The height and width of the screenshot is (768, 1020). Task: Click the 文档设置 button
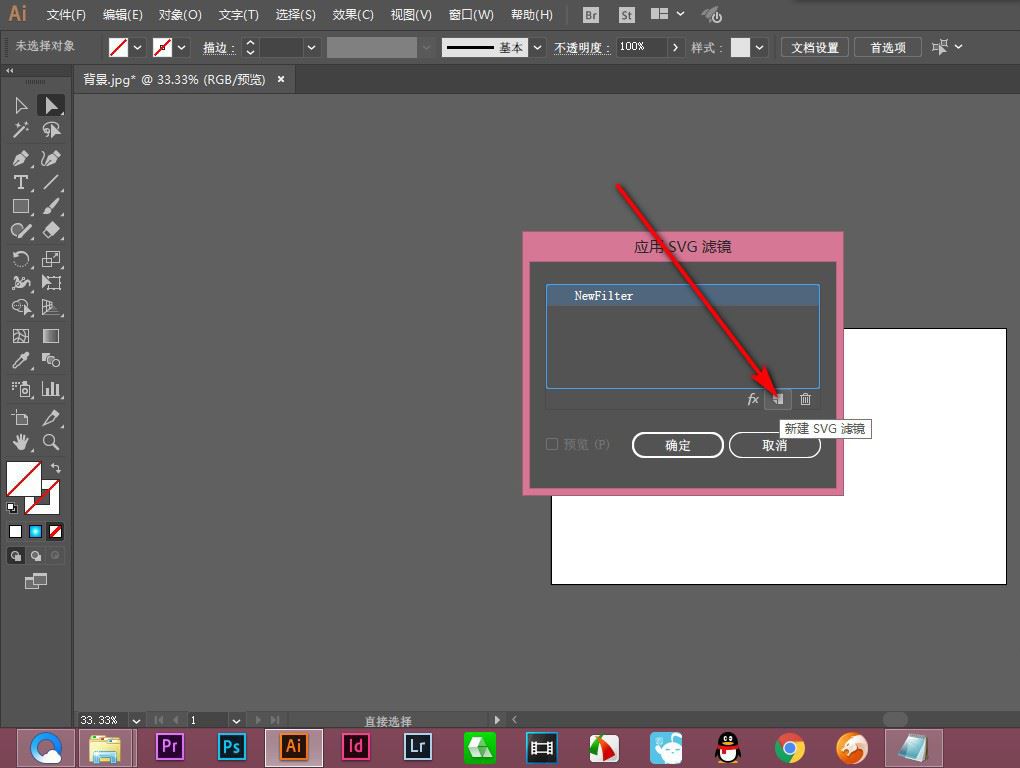[x=815, y=47]
